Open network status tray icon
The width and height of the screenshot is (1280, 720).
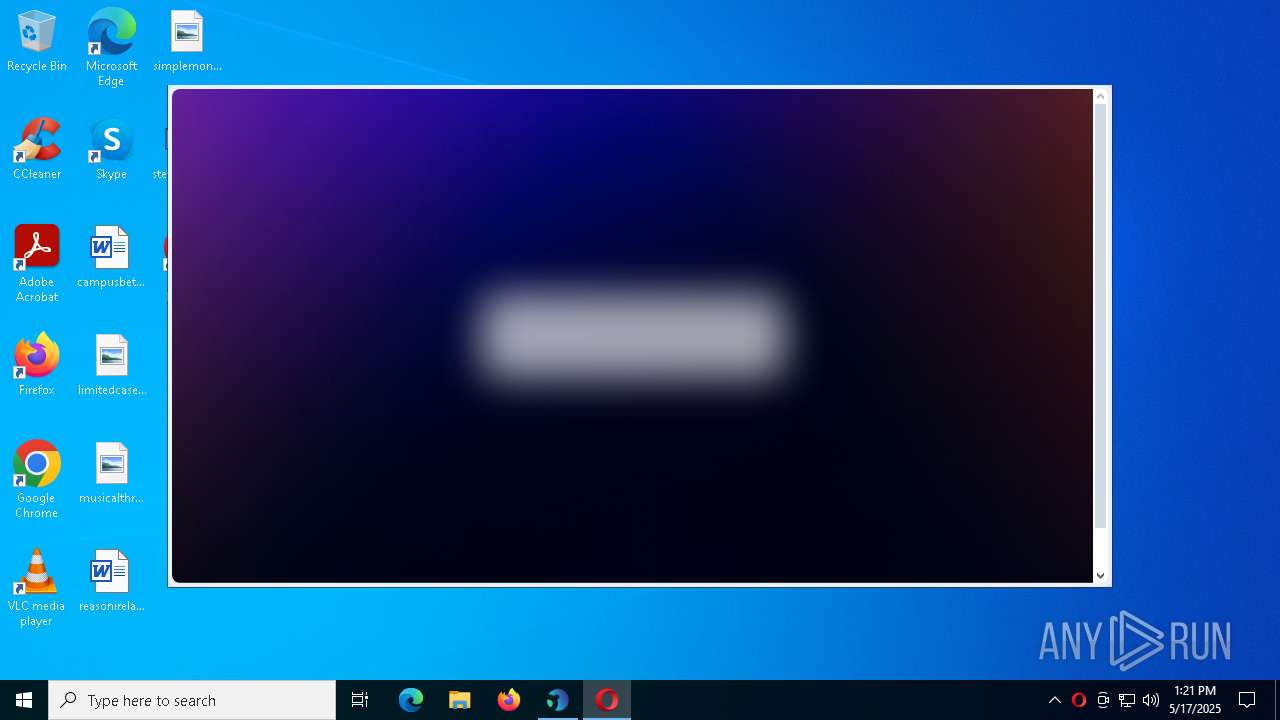point(1127,700)
